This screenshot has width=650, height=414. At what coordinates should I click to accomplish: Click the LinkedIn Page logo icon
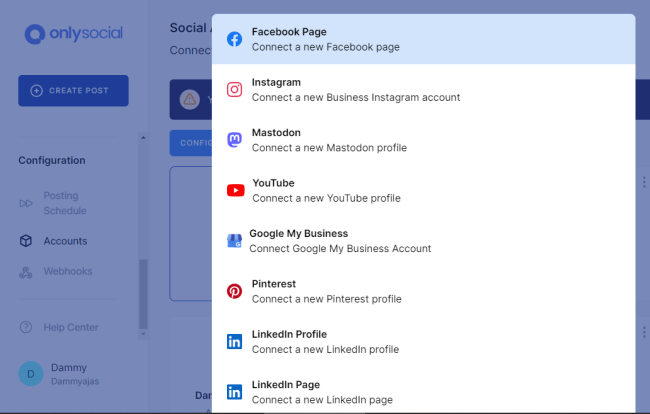tap(234, 392)
